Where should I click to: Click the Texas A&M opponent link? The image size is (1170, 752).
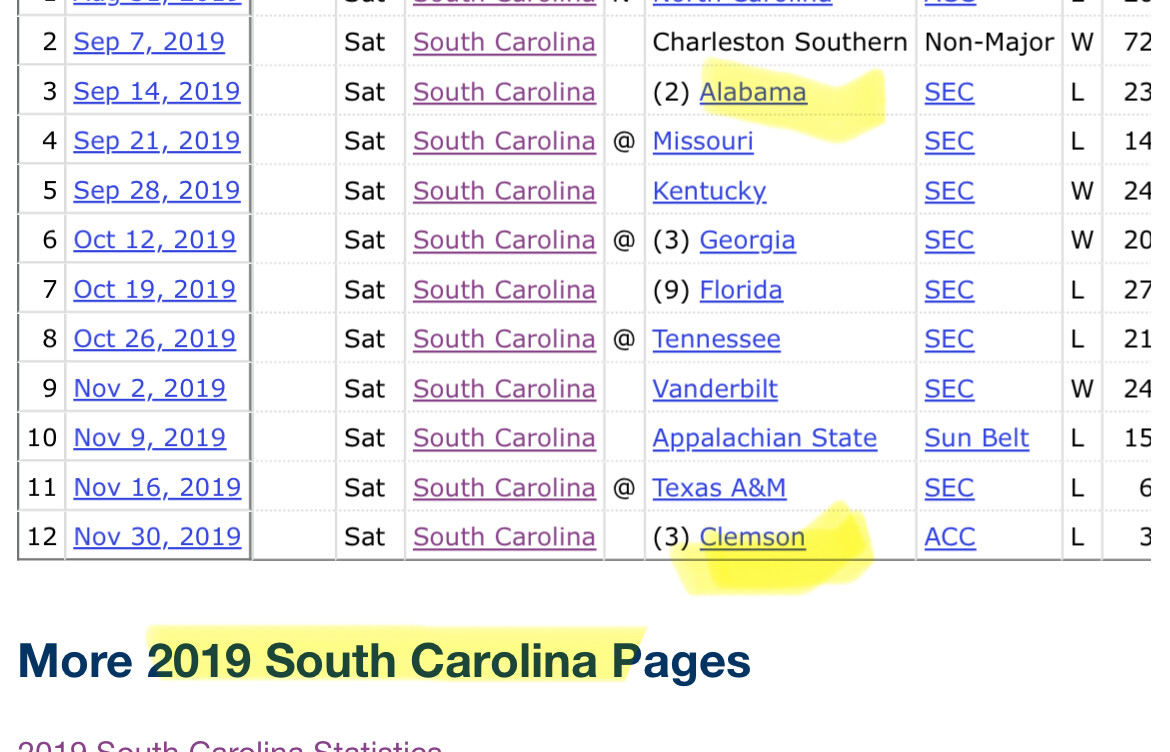tap(719, 487)
